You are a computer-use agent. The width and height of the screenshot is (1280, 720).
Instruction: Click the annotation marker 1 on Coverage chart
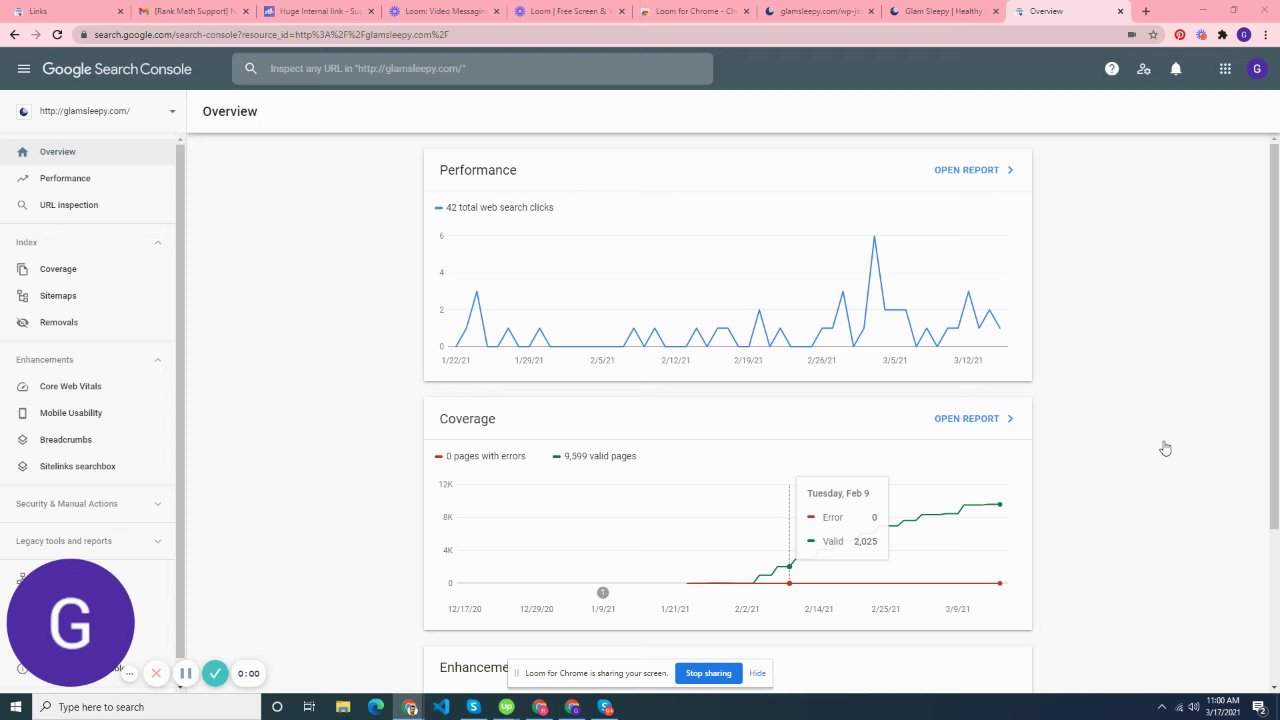602,592
